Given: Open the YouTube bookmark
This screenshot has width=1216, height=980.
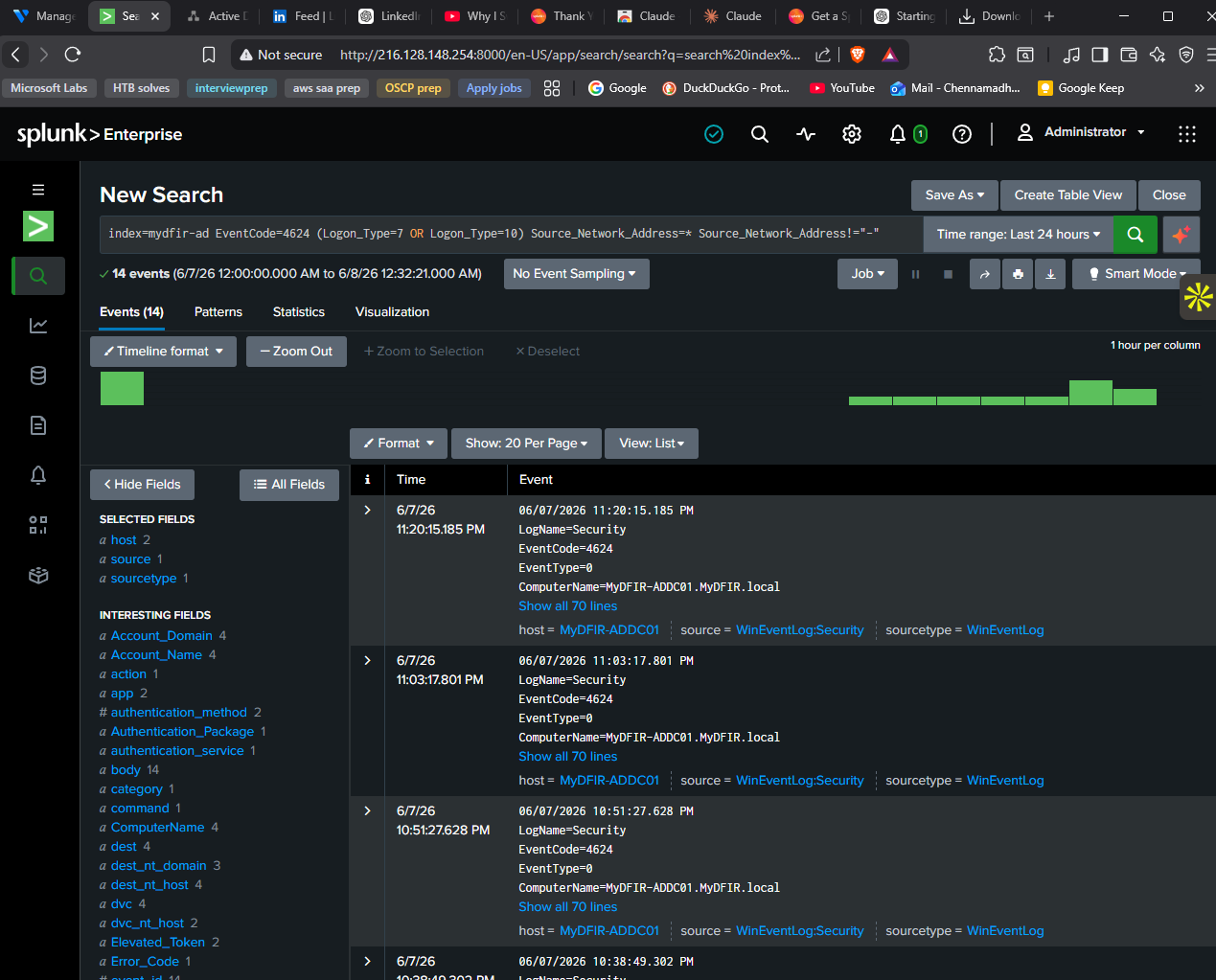Looking at the screenshot, I should [841, 88].
